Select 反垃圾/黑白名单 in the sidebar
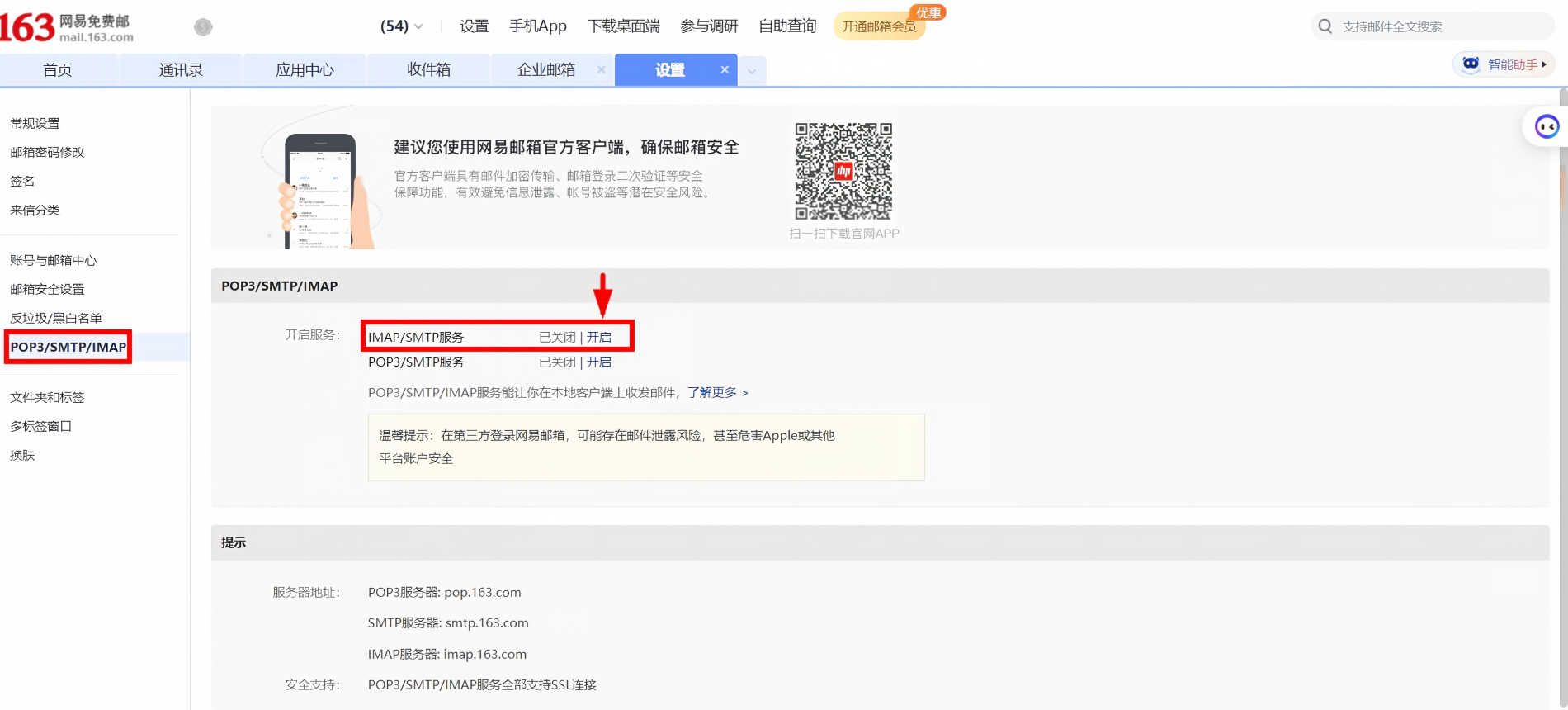The height and width of the screenshot is (710, 1568). pyautogui.click(x=56, y=318)
